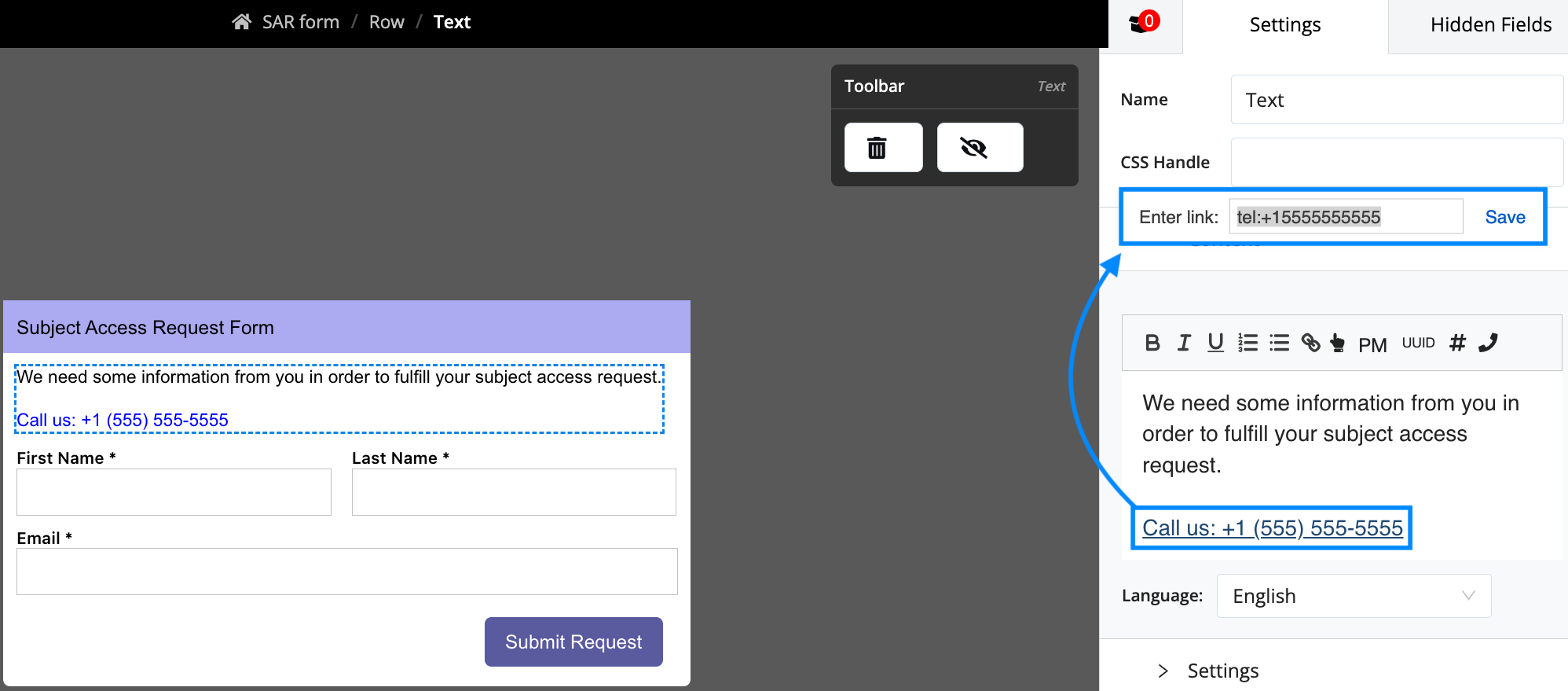Click the Call us link in editor
This screenshot has height=691, width=1568.
(1272, 527)
